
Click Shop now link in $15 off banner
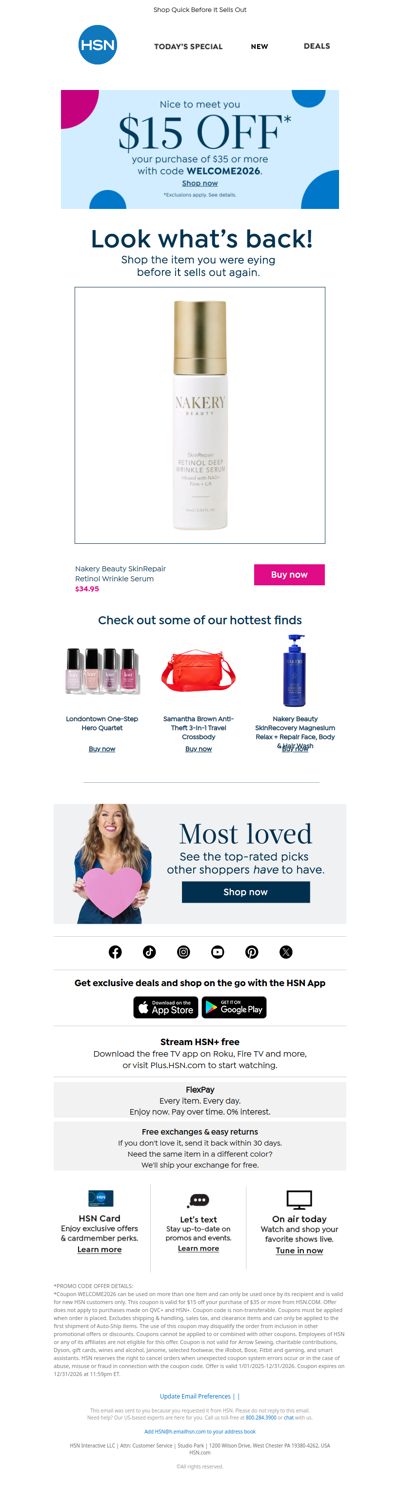tap(200, 183)
